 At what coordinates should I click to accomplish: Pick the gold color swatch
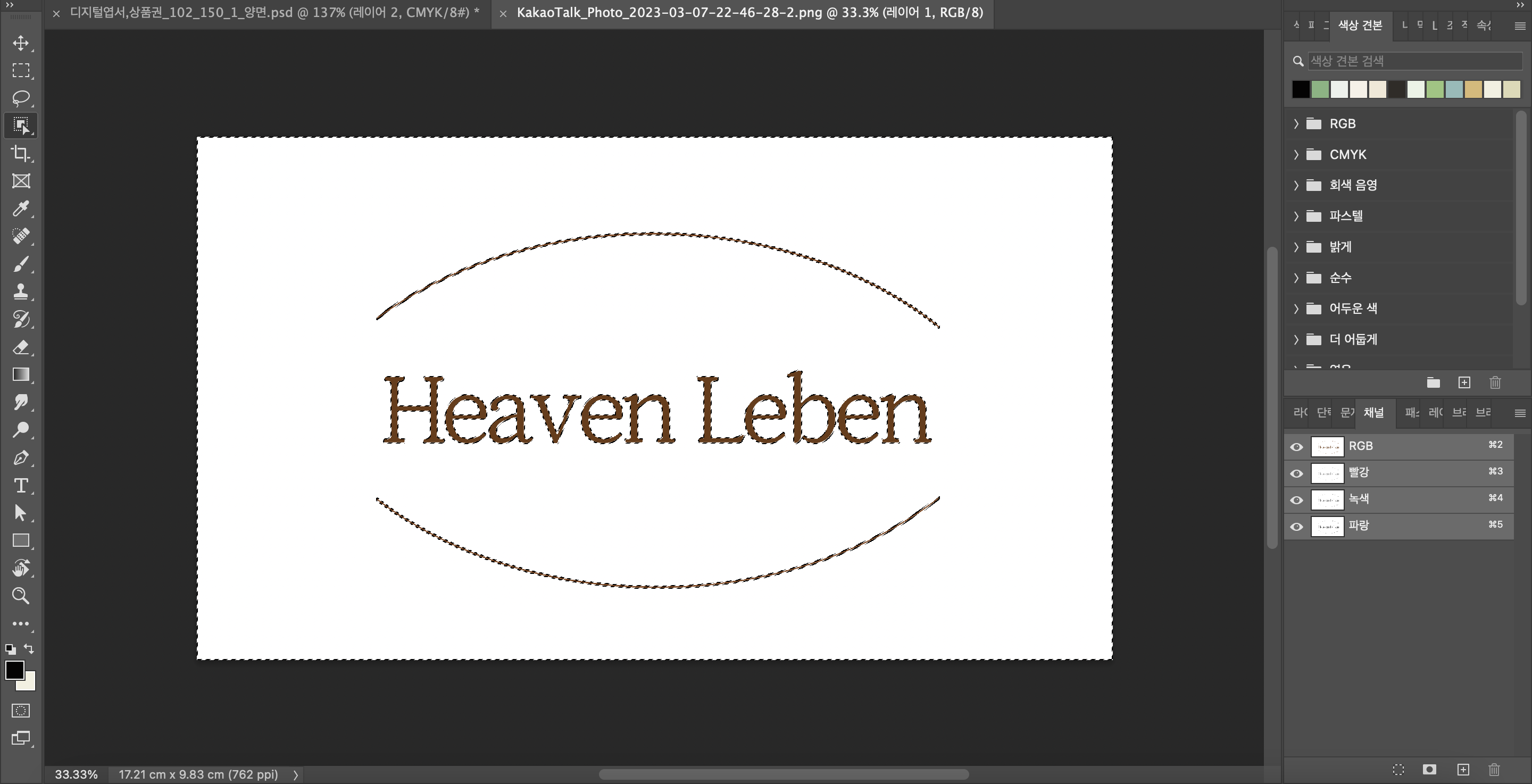click(1473, 89)
